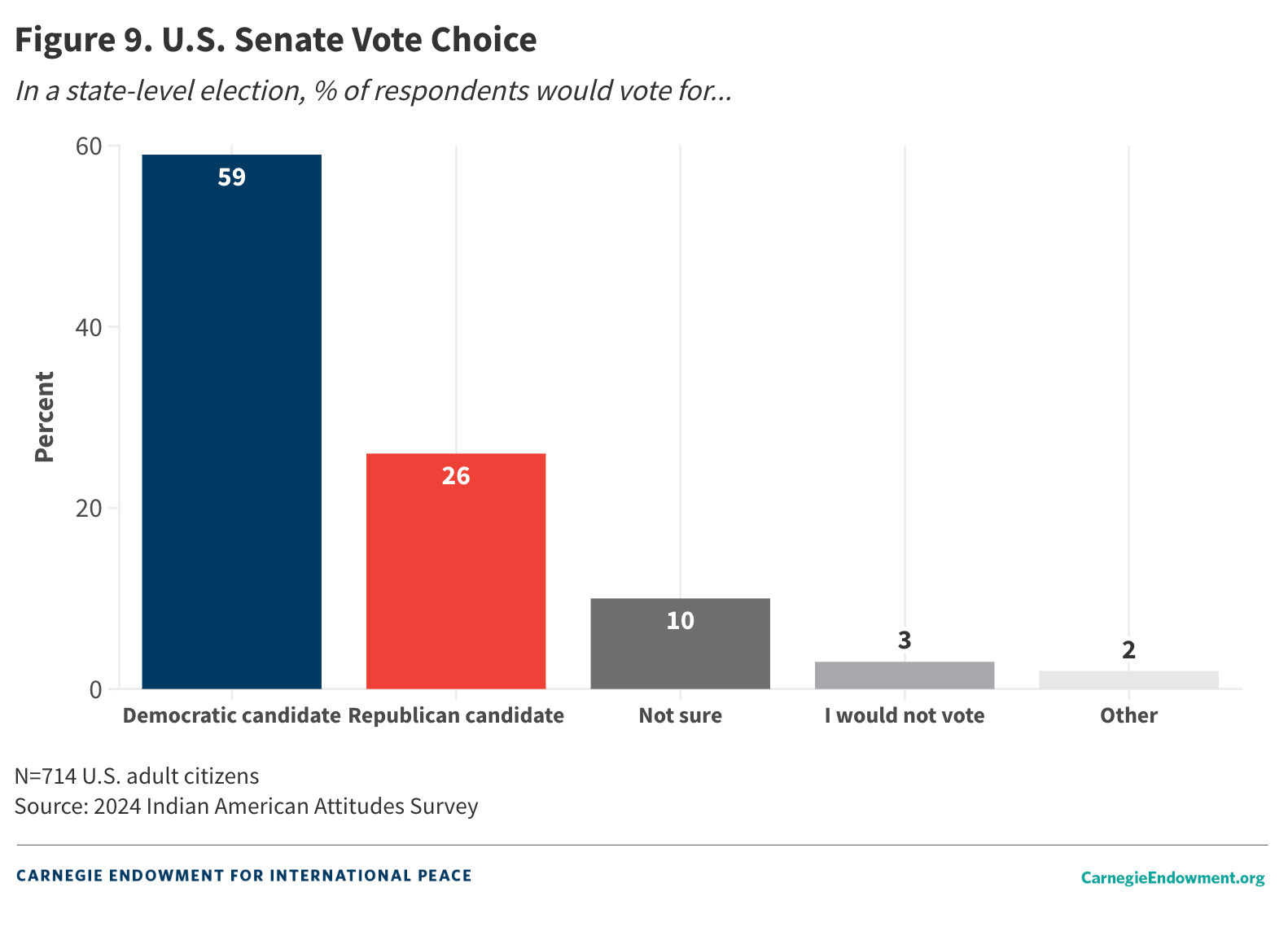Click the Not sure axis label

click(680, 715)
